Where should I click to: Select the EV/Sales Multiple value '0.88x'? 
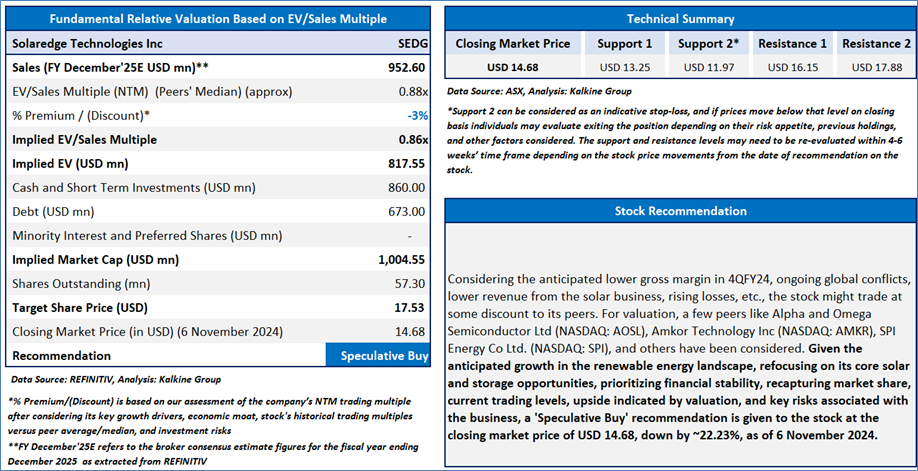[x=413, y=92]
